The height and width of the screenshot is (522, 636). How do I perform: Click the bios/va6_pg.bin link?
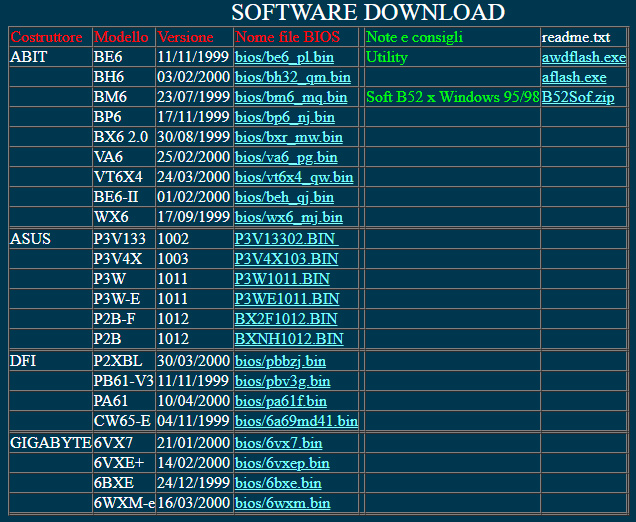point(285,157)
